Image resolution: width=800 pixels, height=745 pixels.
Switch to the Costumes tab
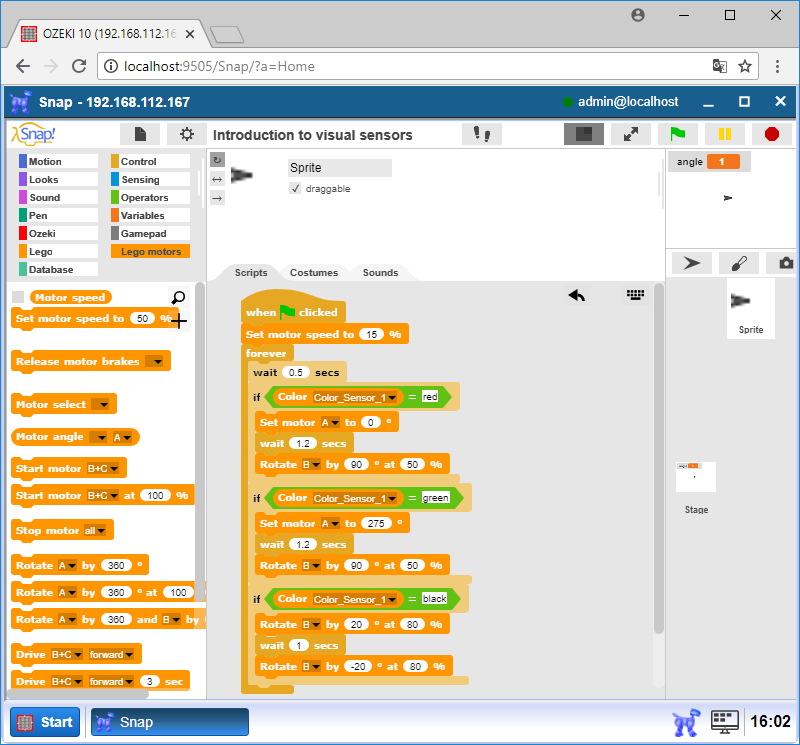click(x=314, y=272)
